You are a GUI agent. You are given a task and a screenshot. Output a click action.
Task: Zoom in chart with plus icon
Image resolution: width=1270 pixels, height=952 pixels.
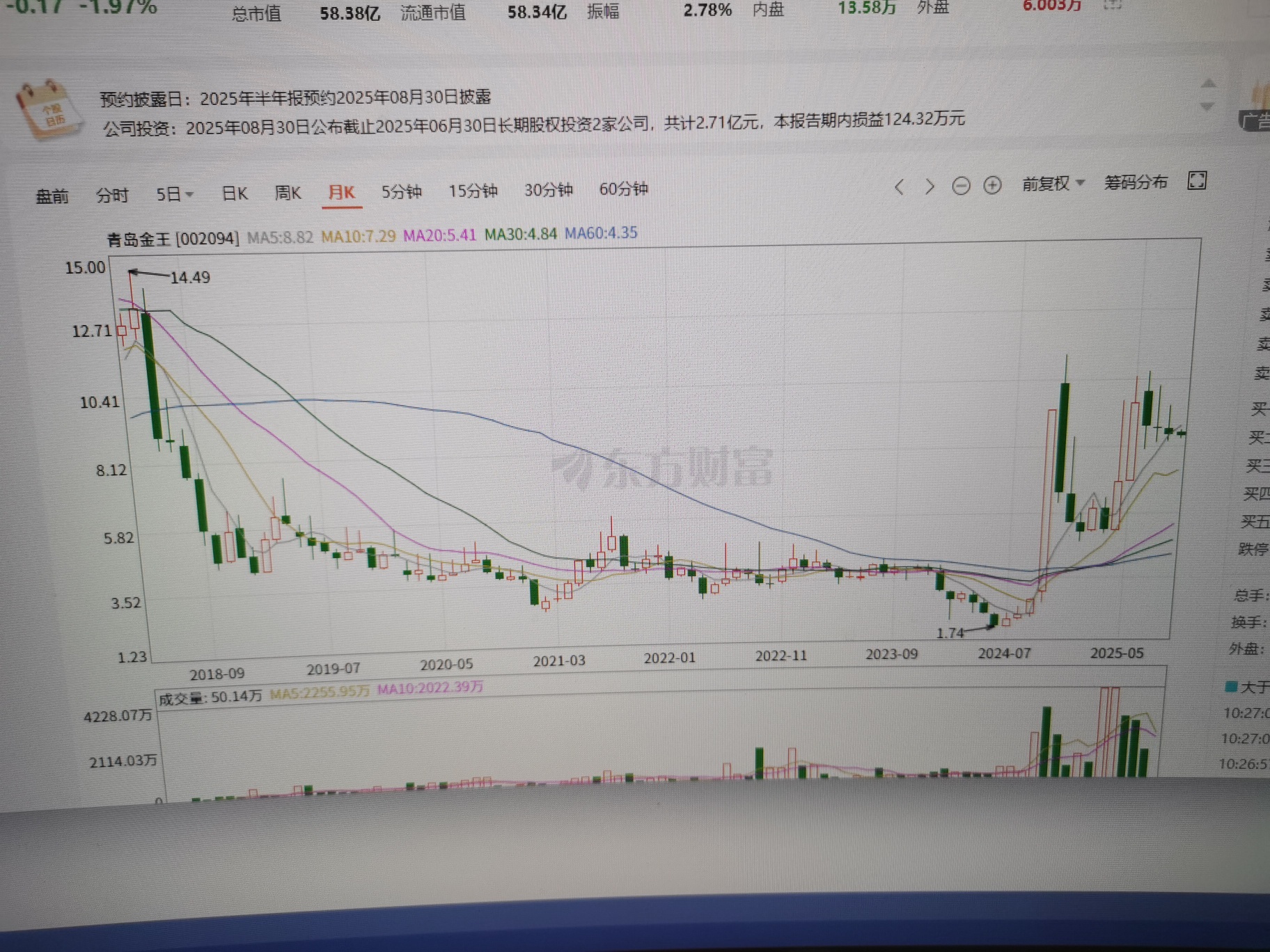coord(992,185)
